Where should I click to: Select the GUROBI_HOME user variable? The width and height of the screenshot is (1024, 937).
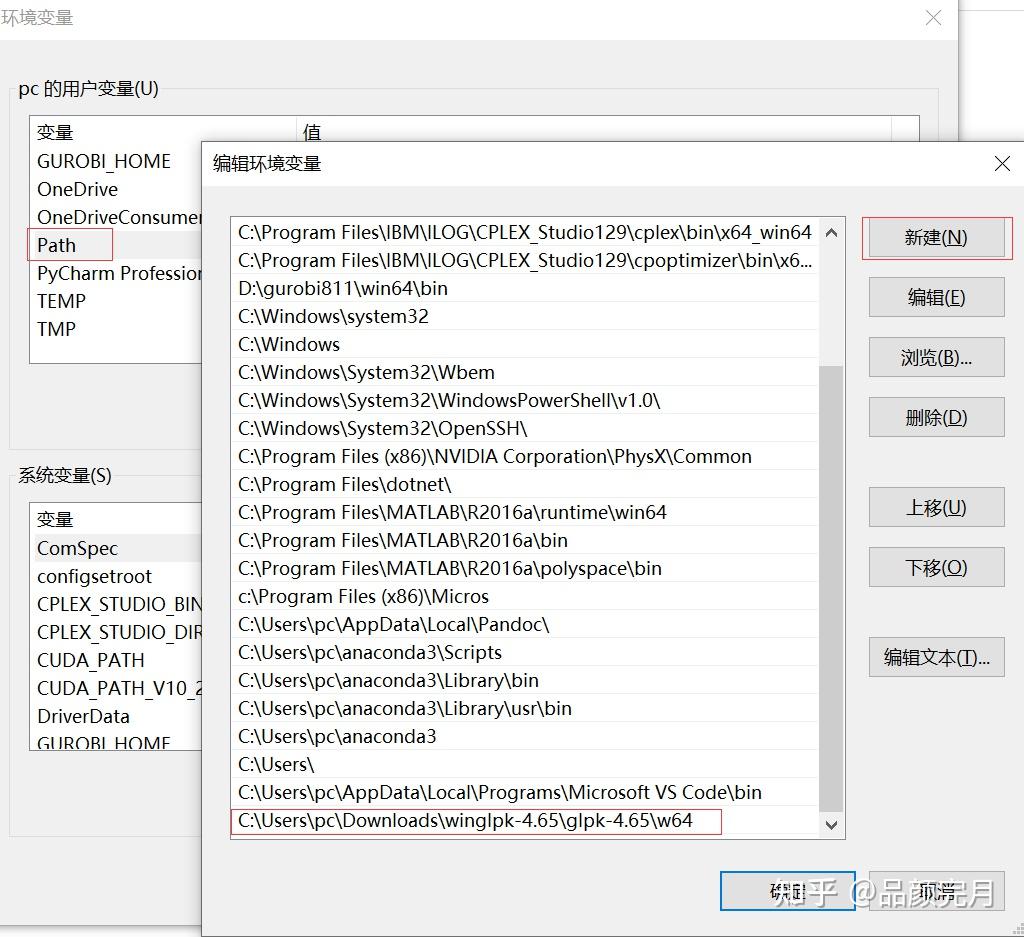click(x=104, y=161)
